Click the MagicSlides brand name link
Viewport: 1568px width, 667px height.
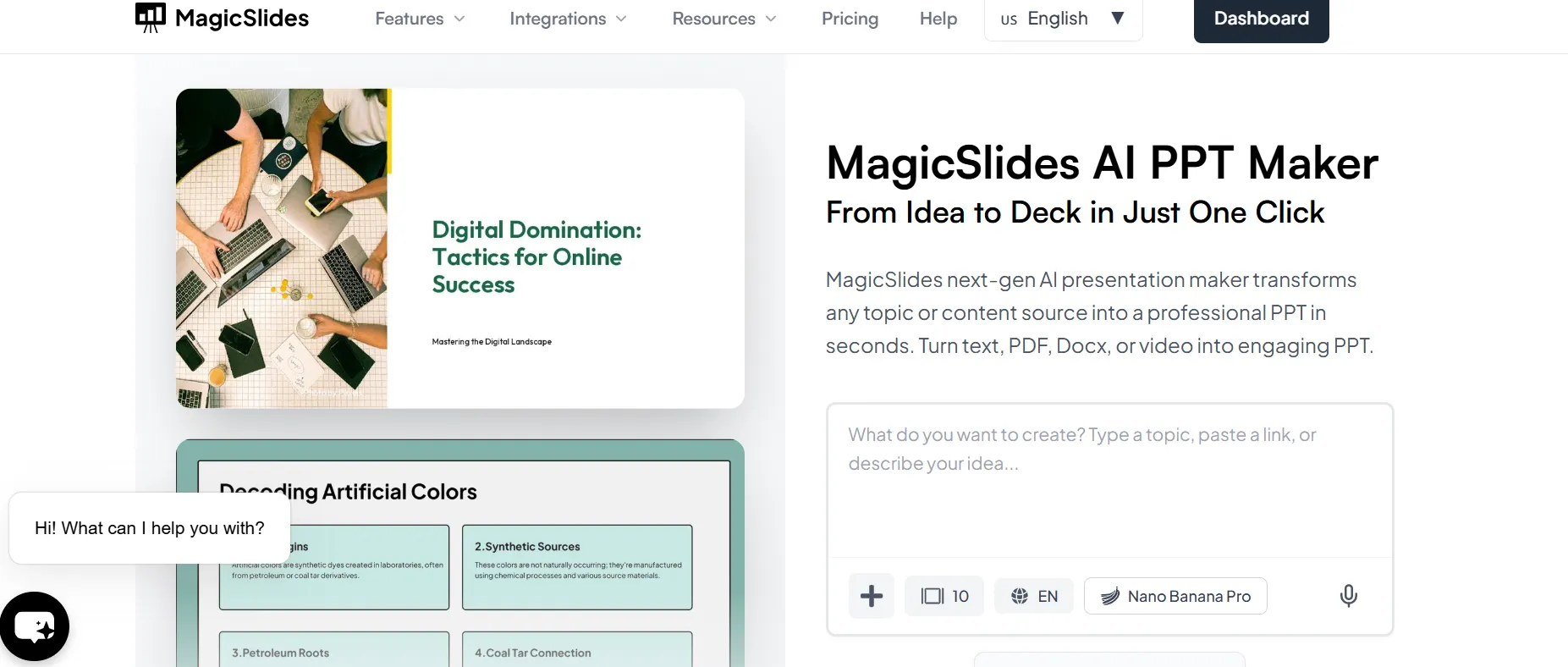242,18
